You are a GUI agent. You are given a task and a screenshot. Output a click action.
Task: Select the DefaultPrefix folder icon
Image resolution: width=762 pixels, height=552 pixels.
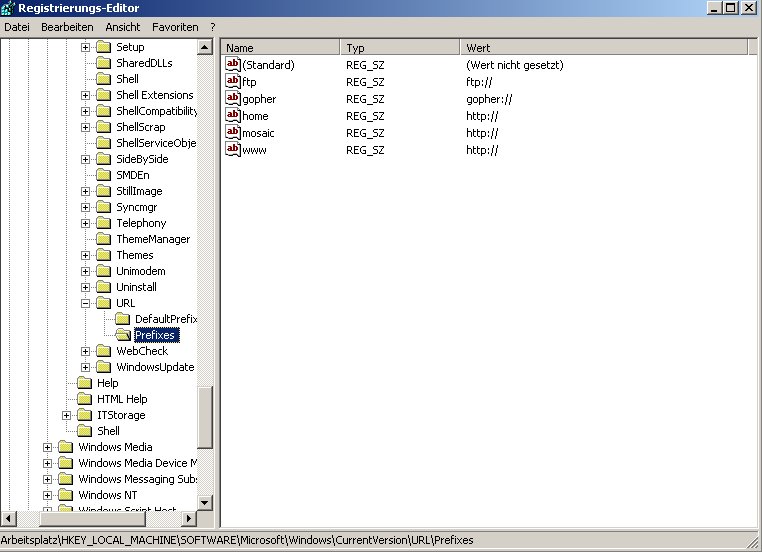pos(123,319)
